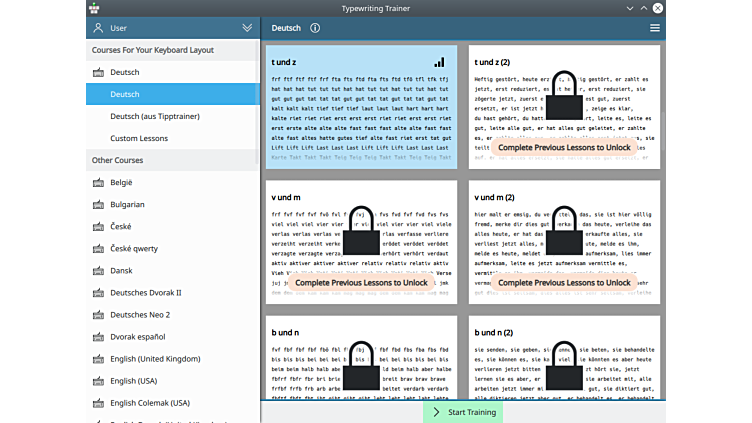Screen dimensions: 752x423
Task: Open the hamburger menu in the header
Action: (x=655, y=28)
